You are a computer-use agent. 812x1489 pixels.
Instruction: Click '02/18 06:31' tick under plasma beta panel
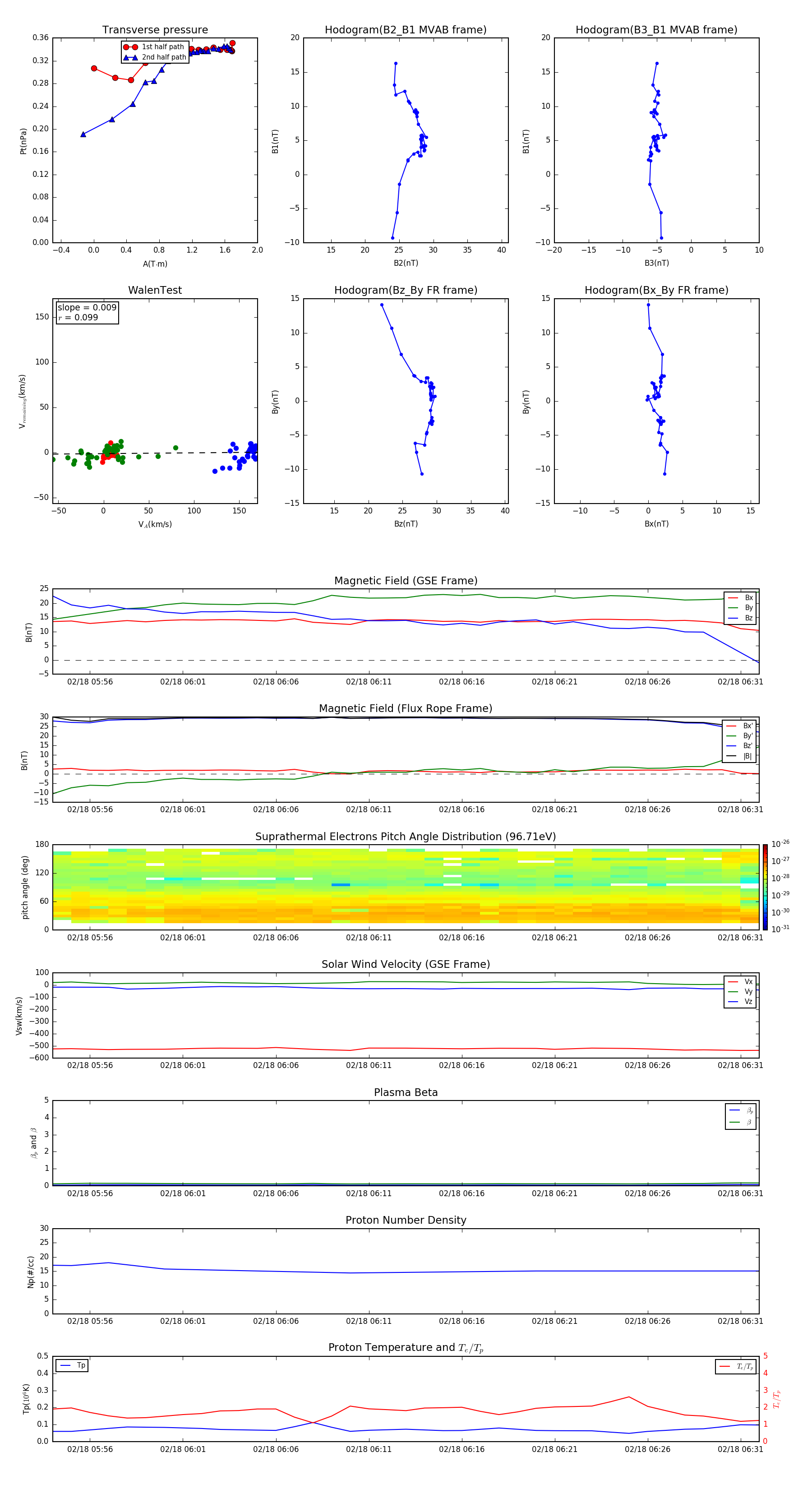(740, 1193)
